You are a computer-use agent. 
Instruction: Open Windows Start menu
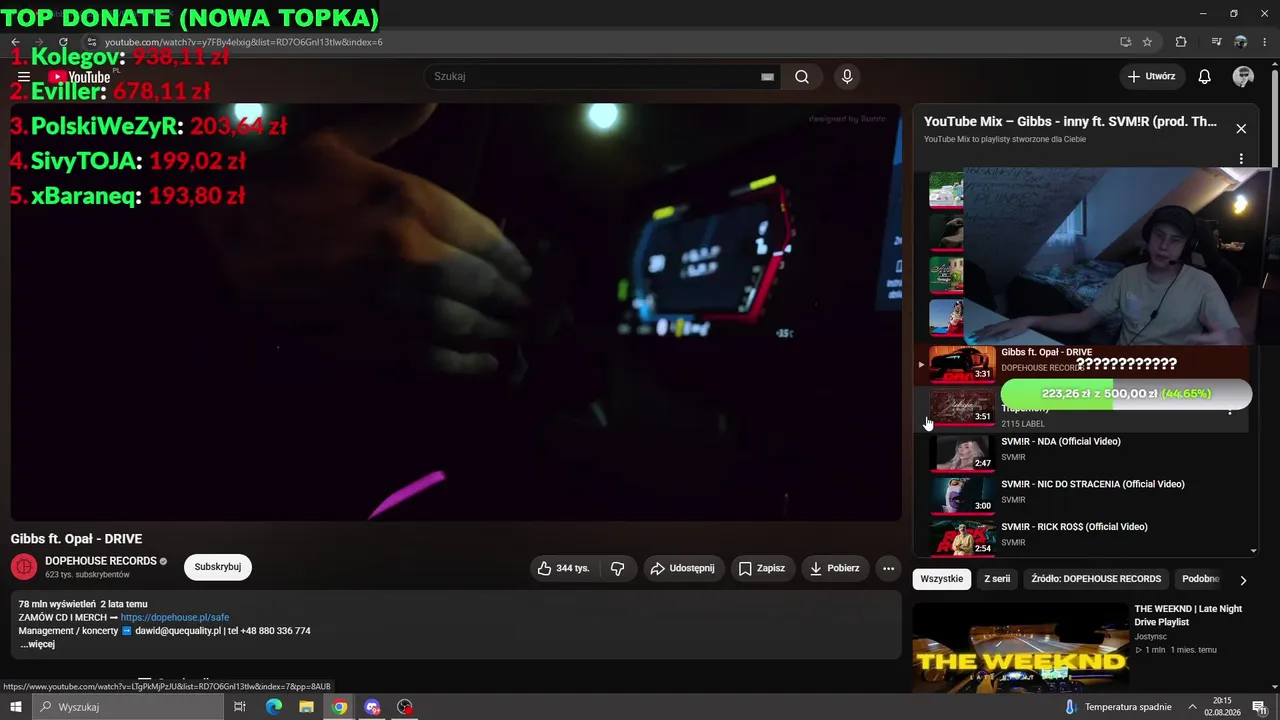(x=15, y=707)
